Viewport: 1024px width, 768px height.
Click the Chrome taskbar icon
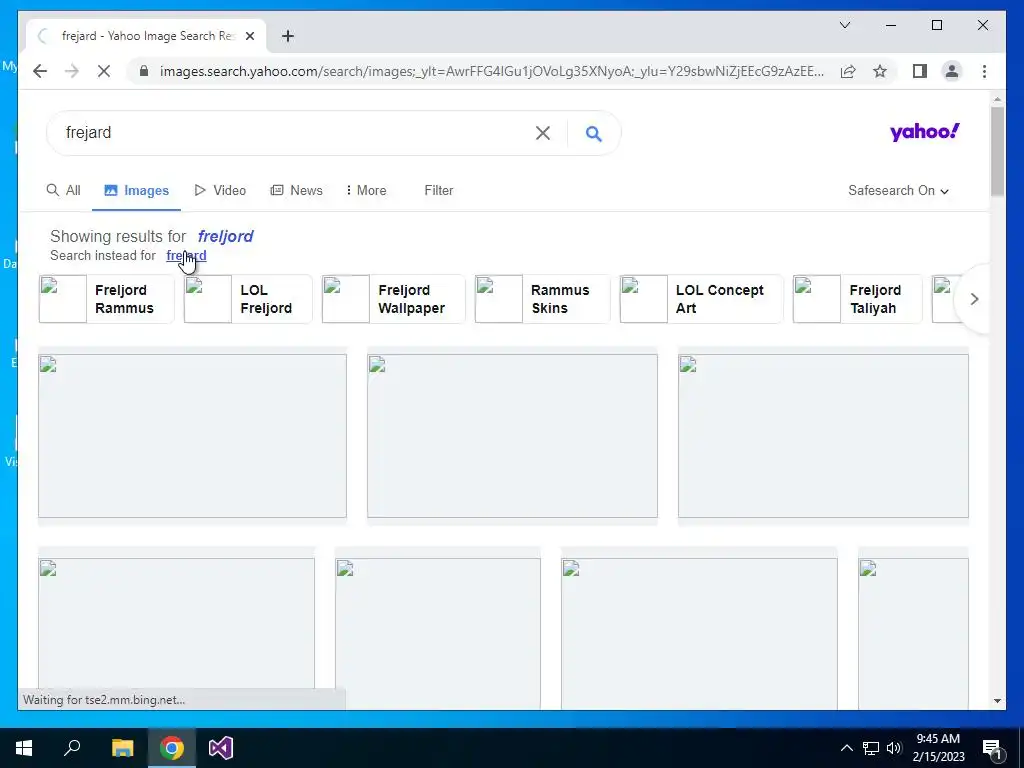[x=172, y=748]
